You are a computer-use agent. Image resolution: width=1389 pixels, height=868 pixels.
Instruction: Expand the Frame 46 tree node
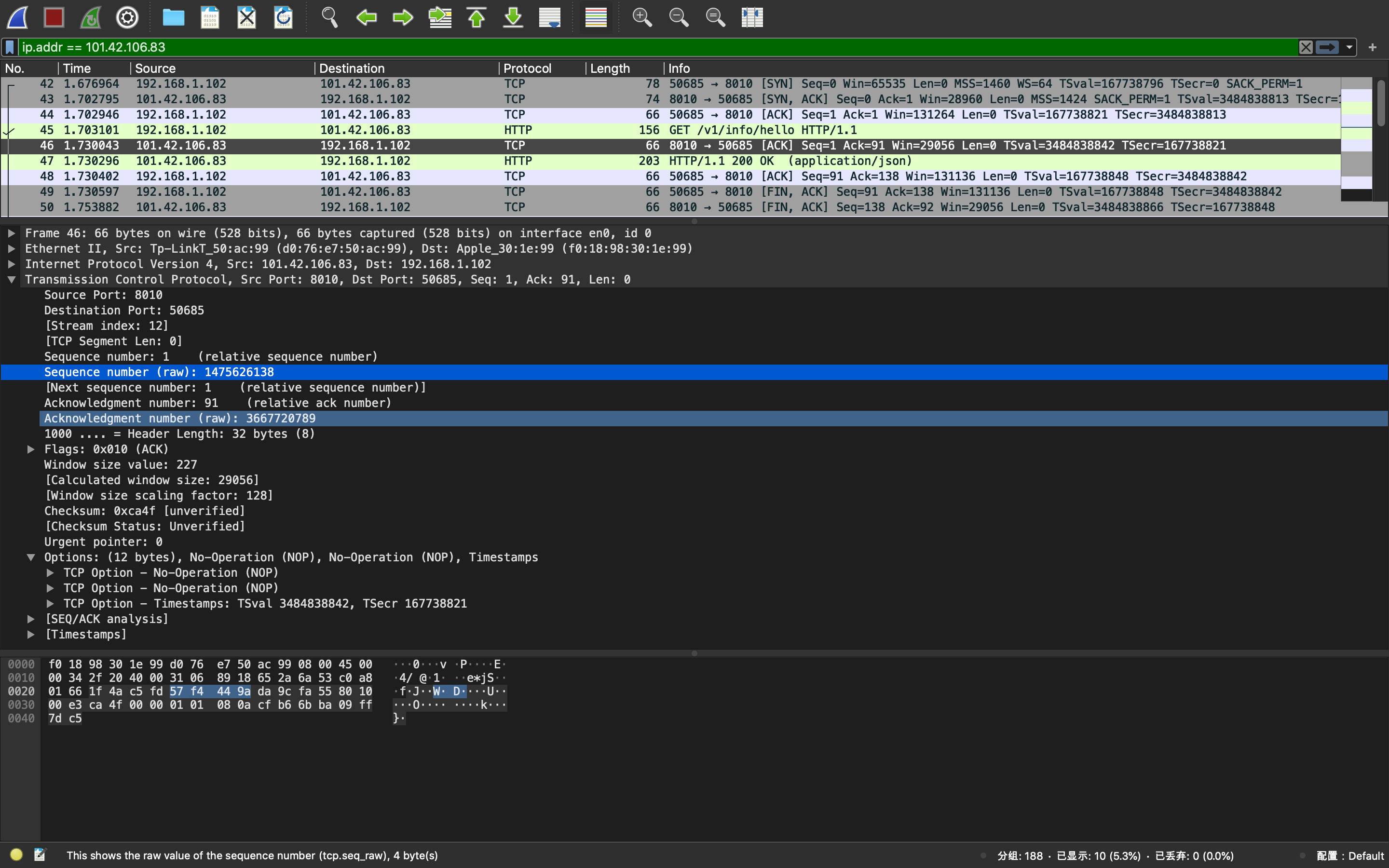(x=11, y=233)
